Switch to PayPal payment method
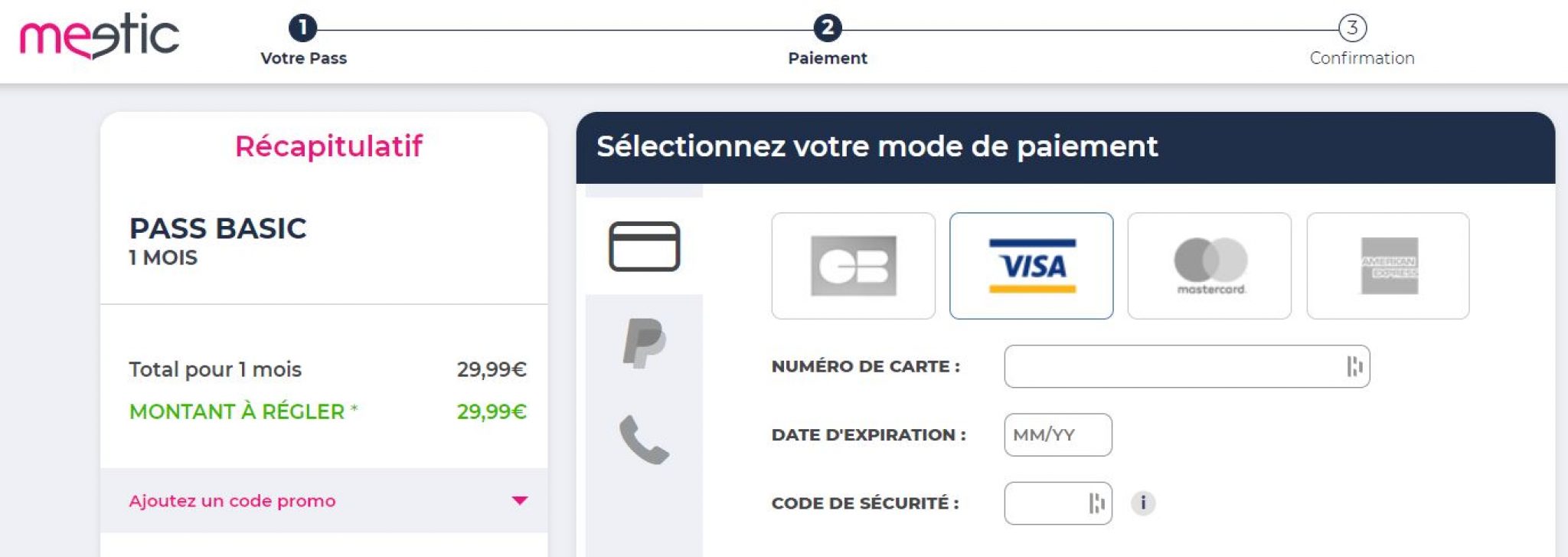This screenshot has width=1568, height=557. click(x=644, y=342)
